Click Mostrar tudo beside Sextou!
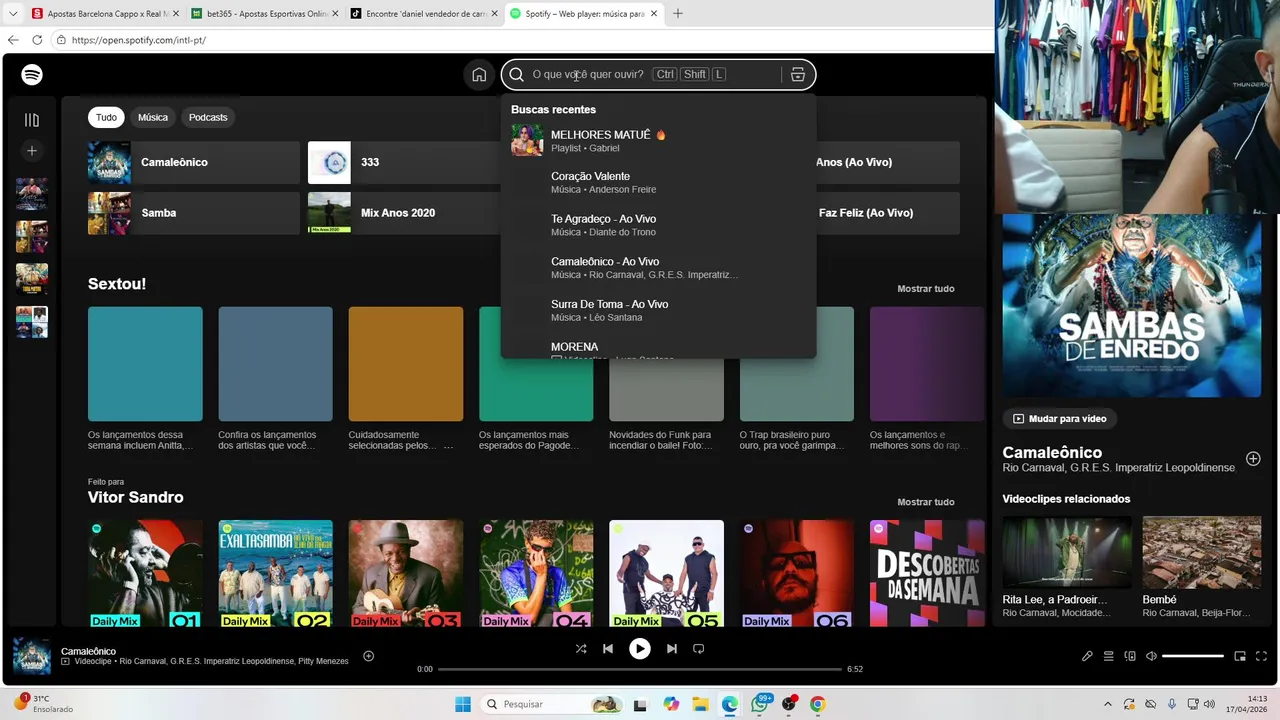The width and height of the screenshot is (1280, 720). tap(926, 289)
